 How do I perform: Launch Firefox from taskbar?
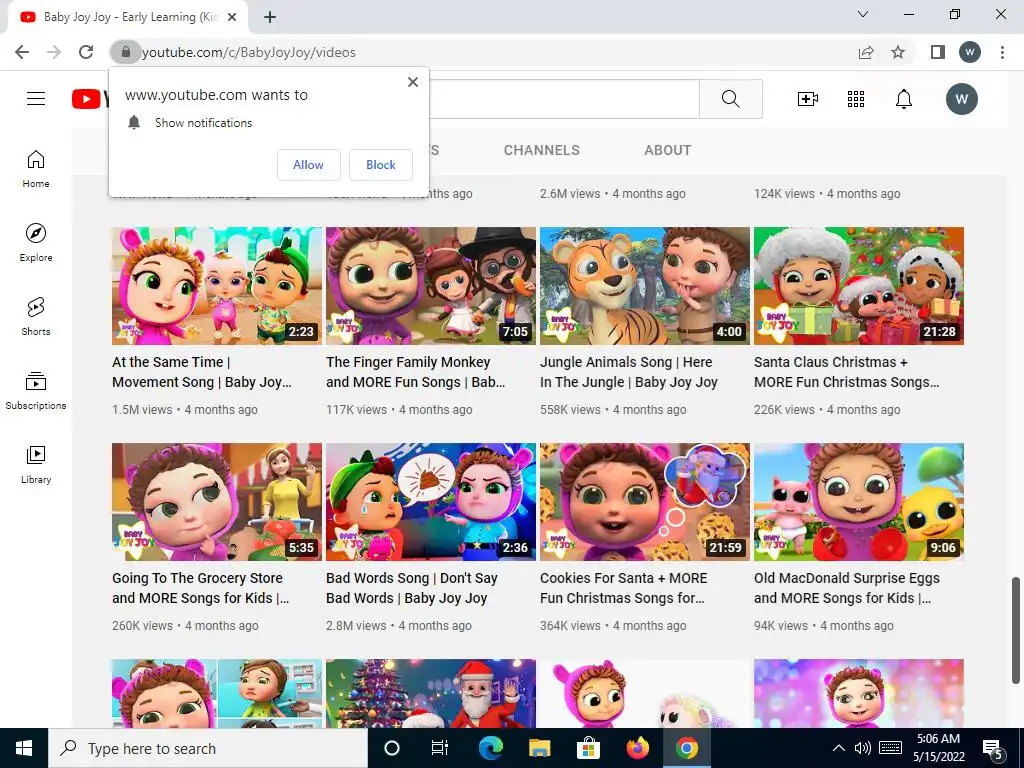[x=637, y=748]
